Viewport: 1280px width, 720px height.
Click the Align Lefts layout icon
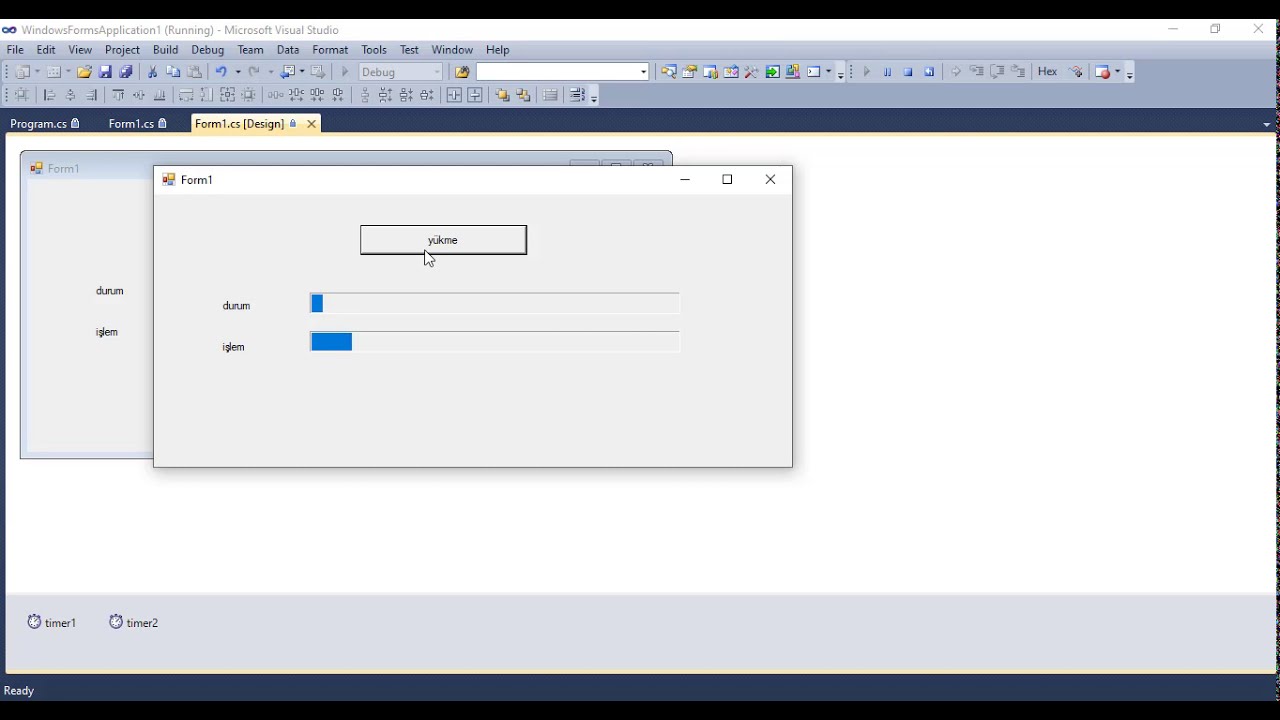click(49, 95)
